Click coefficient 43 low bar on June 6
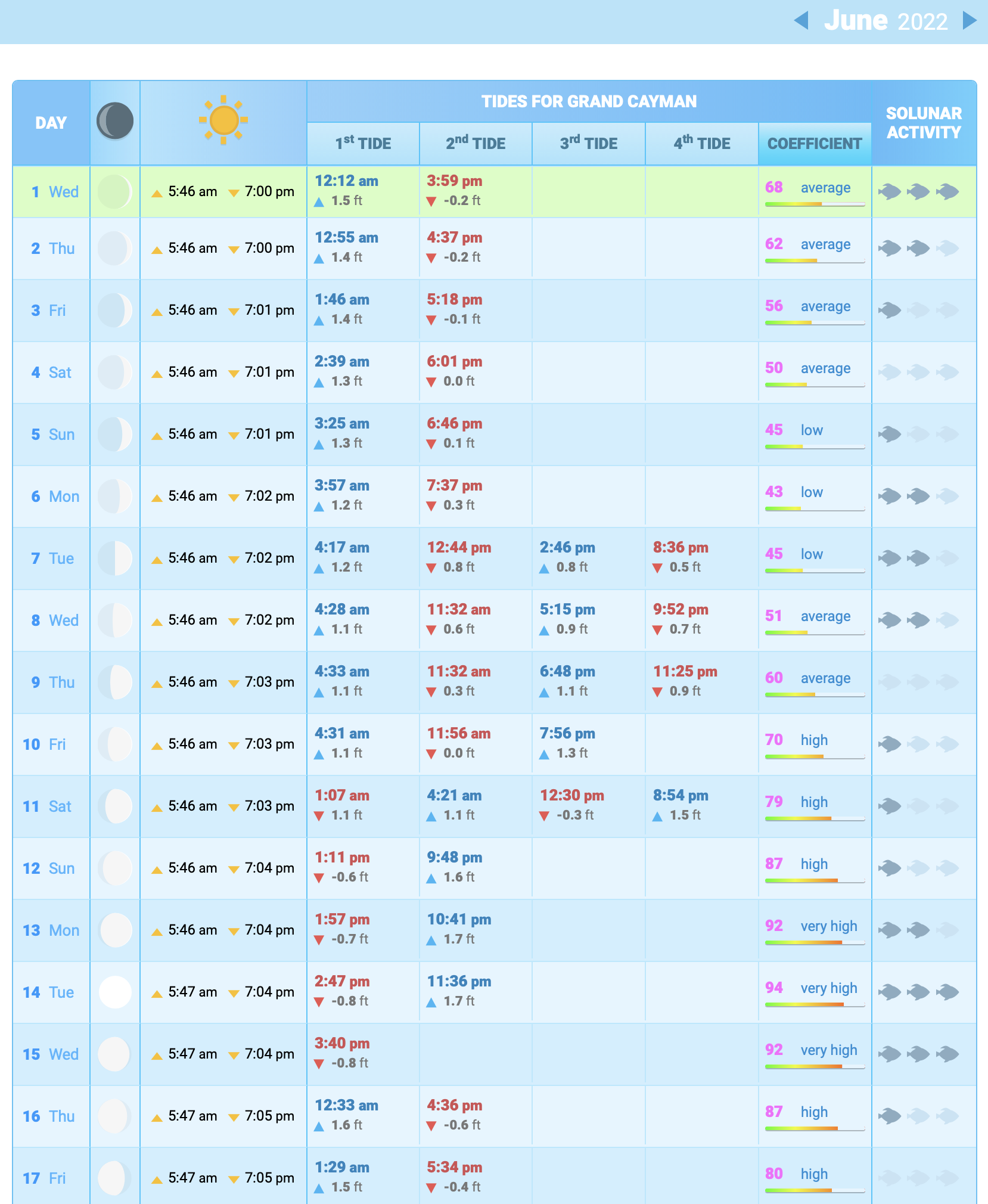Screen dimensions: 988x1204 (x=814, y=508)
